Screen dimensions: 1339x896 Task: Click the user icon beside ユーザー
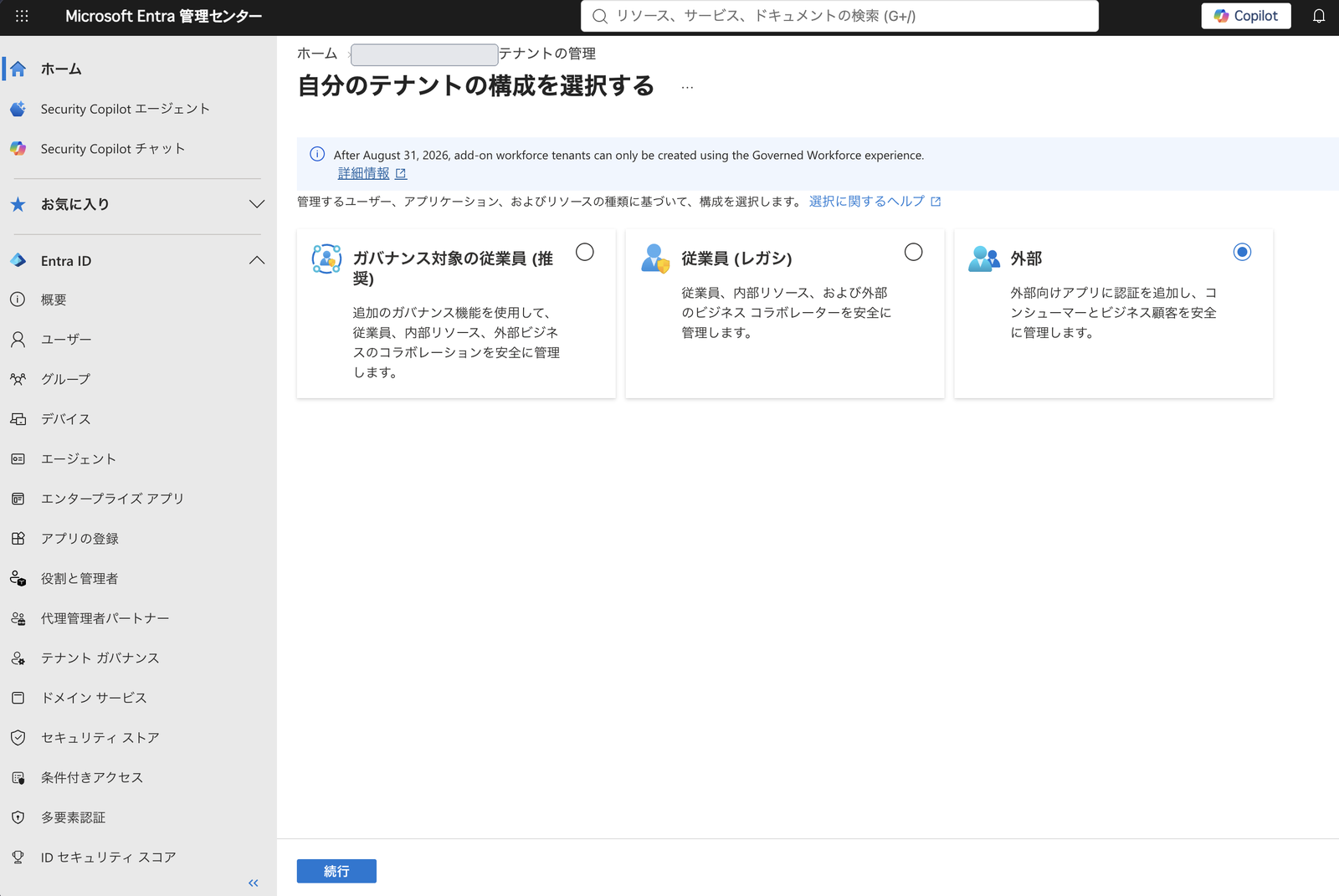18,339
